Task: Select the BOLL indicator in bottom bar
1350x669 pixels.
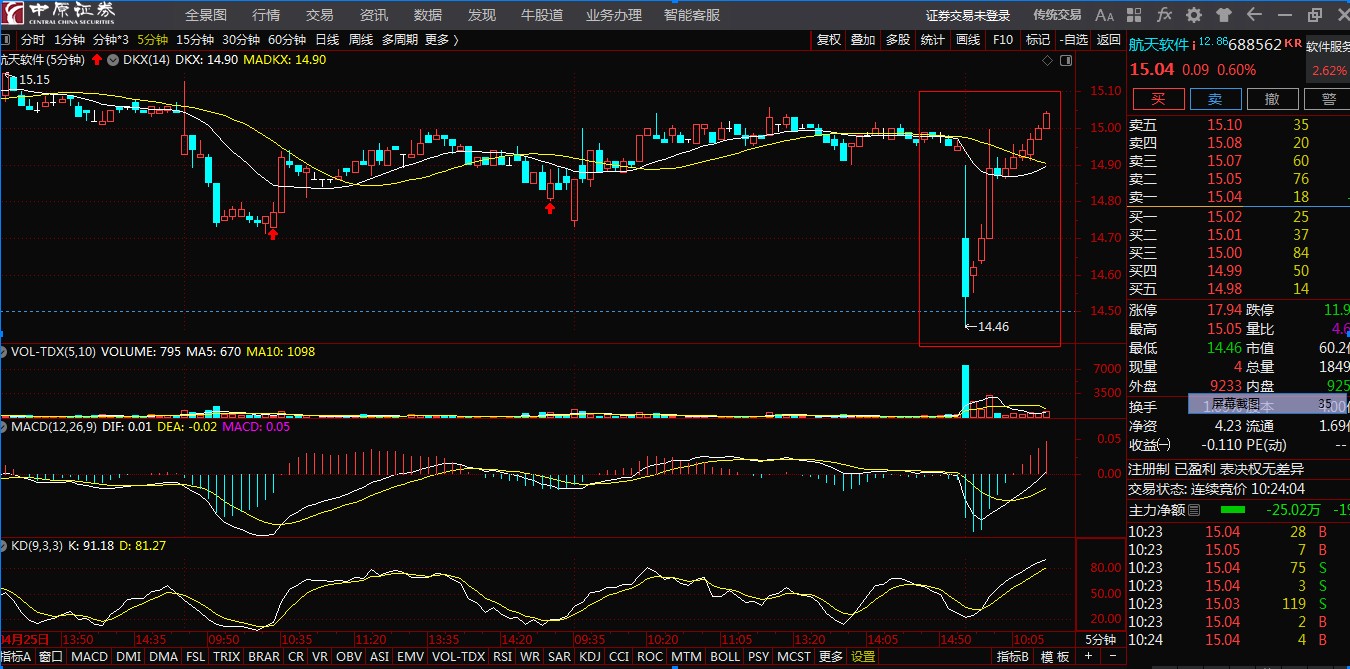Action: [x=725, y=657]
